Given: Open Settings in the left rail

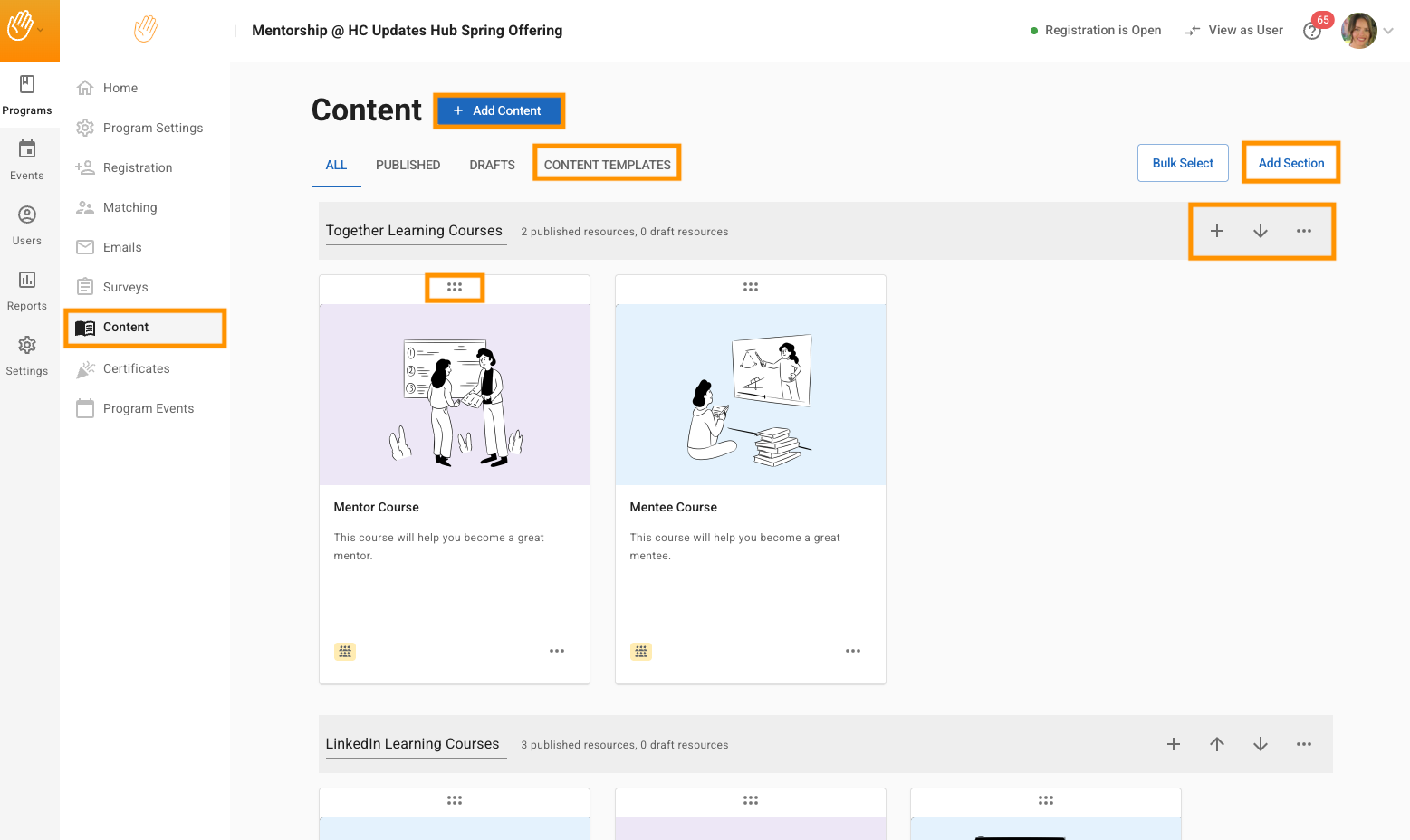Looking at the screenshot, I should pyautogui.click(x=27, y=355).
